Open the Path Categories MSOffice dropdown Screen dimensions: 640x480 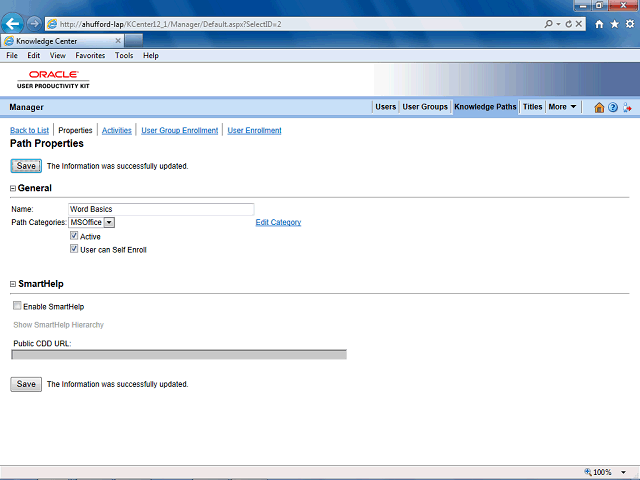(109, 222)
